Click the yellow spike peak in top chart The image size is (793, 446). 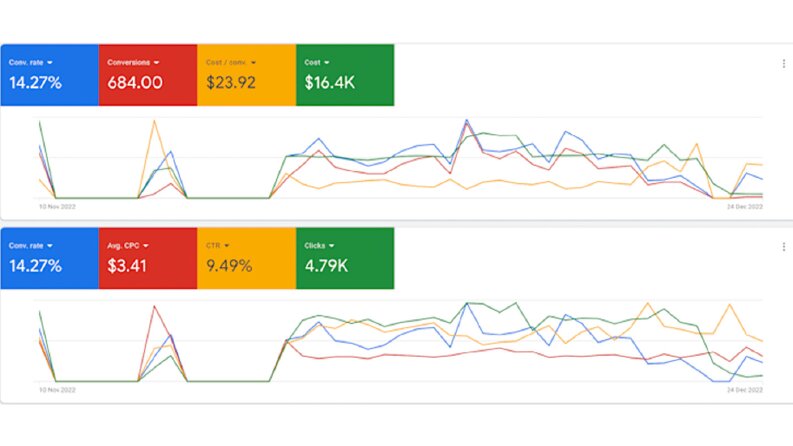(x=154, y=121)
